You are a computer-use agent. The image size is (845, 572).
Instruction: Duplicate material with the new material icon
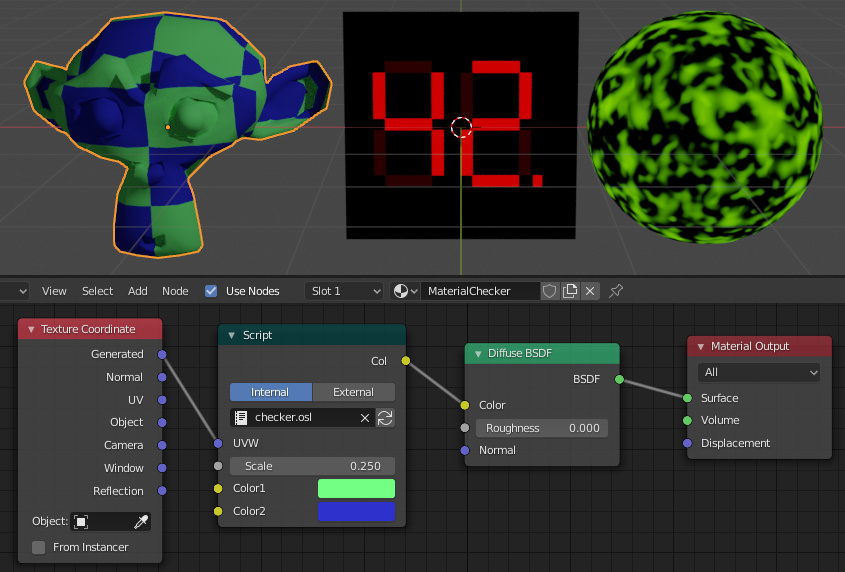click(570, 291)
